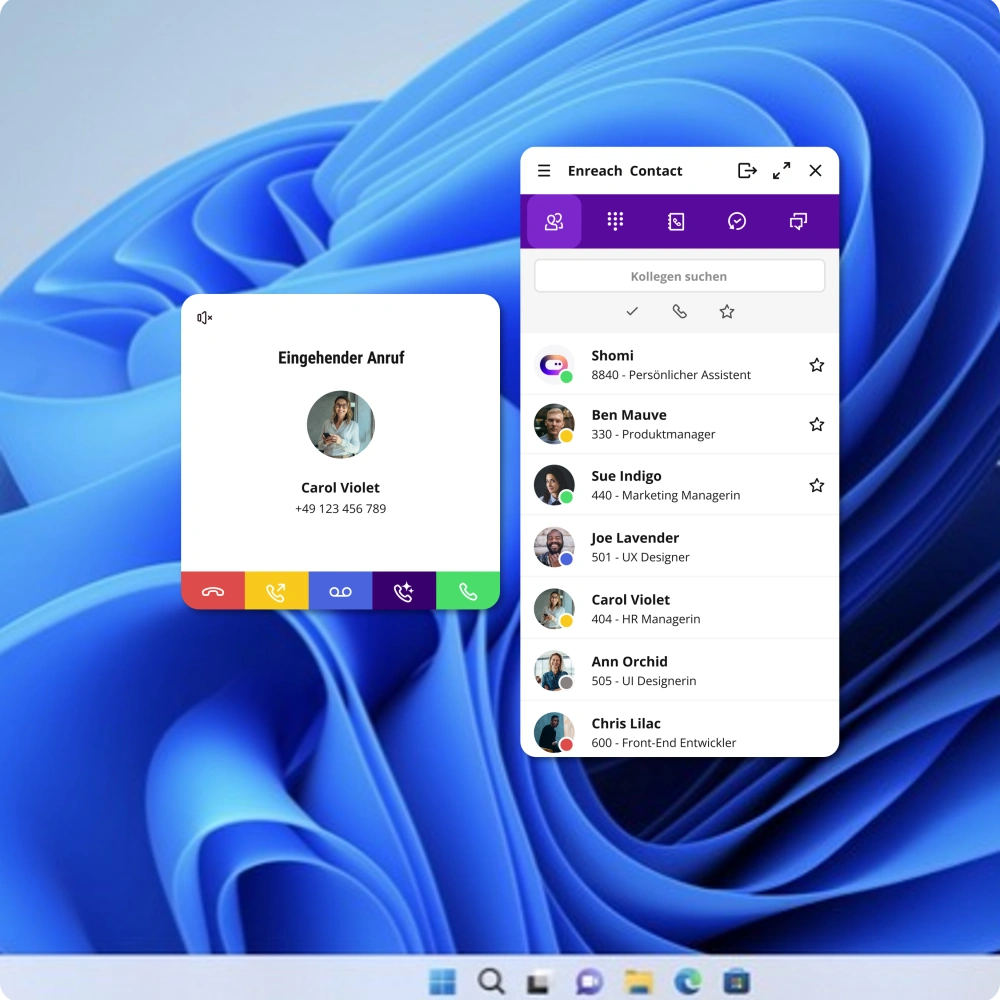
Task: Unfavorite Ben Mauve using star
Action: pos(816,424)
